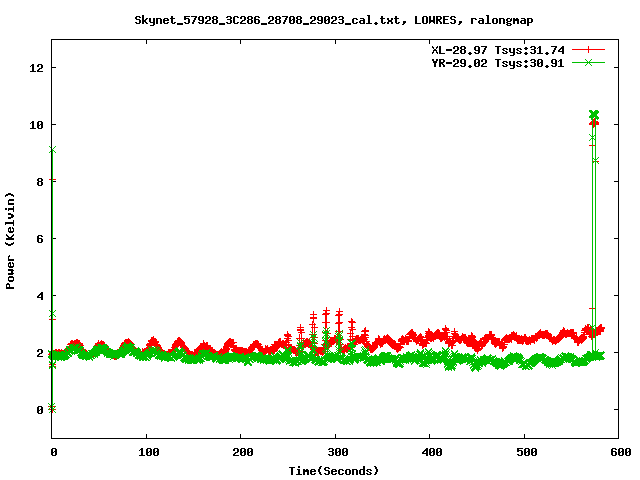Image resolution: width=640 pixels, height=480 pixels.
Task: Click the x-axis tick label 600
Action: (620, 452)
